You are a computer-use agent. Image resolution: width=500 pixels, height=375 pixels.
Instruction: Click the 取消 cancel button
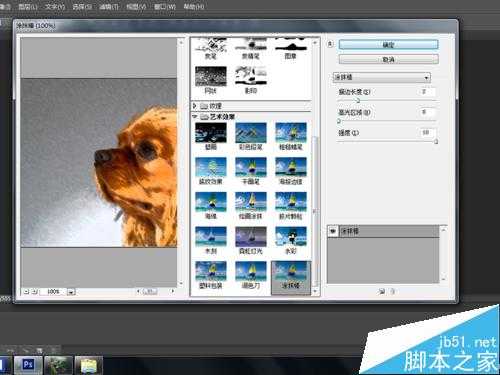coord(388,59)
